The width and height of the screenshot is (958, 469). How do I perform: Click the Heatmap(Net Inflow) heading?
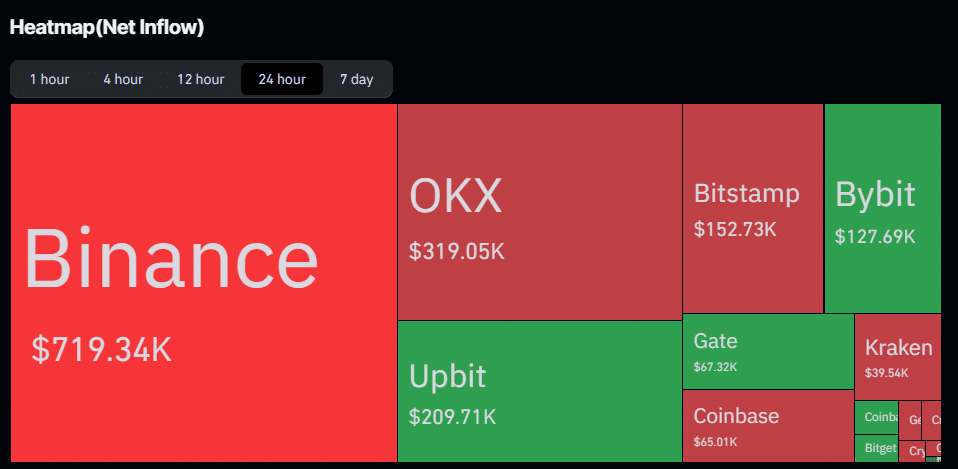point(106,27)
